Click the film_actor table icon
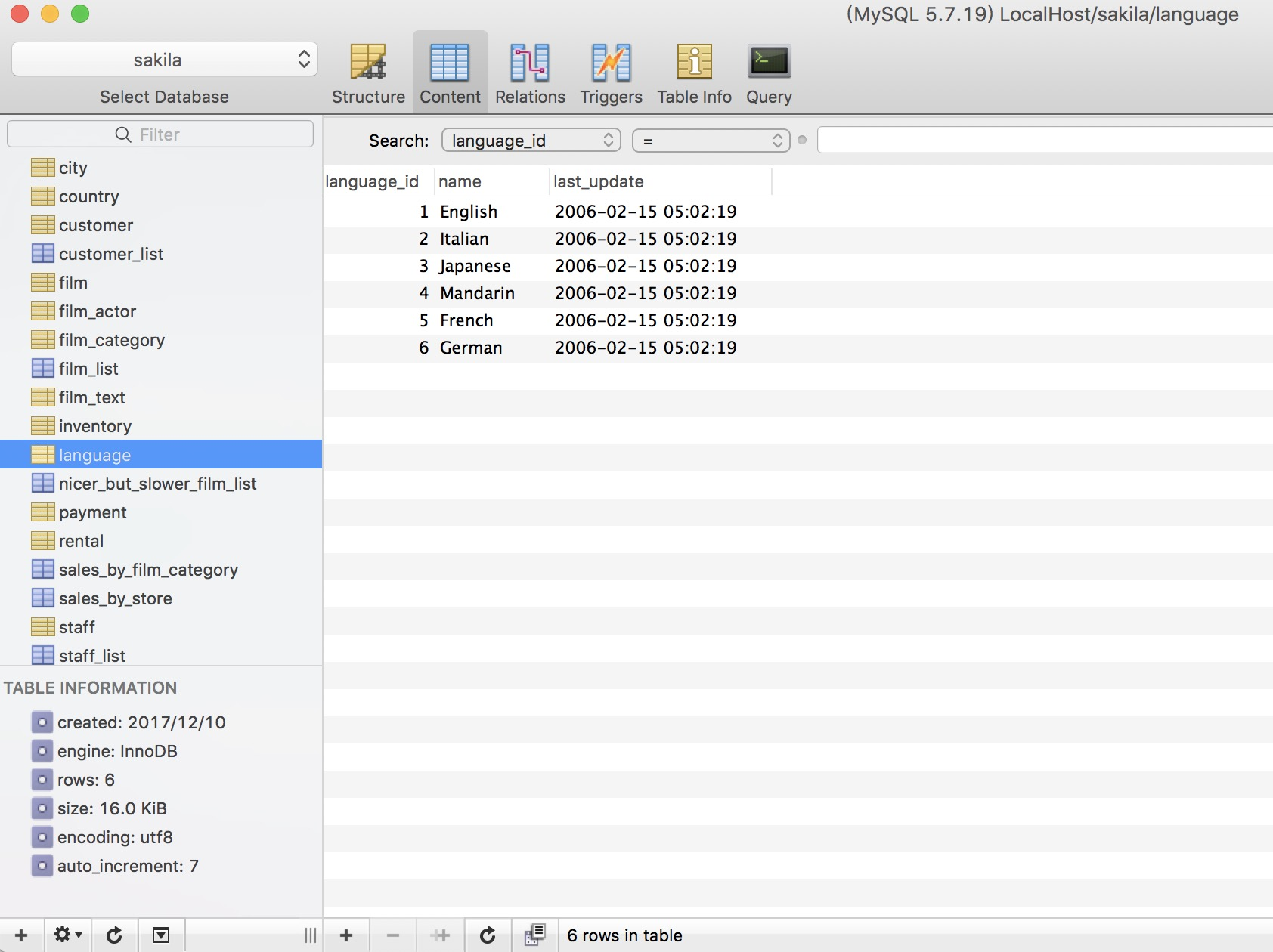The height and width of the screenshot is (952, 1273). 42,311
